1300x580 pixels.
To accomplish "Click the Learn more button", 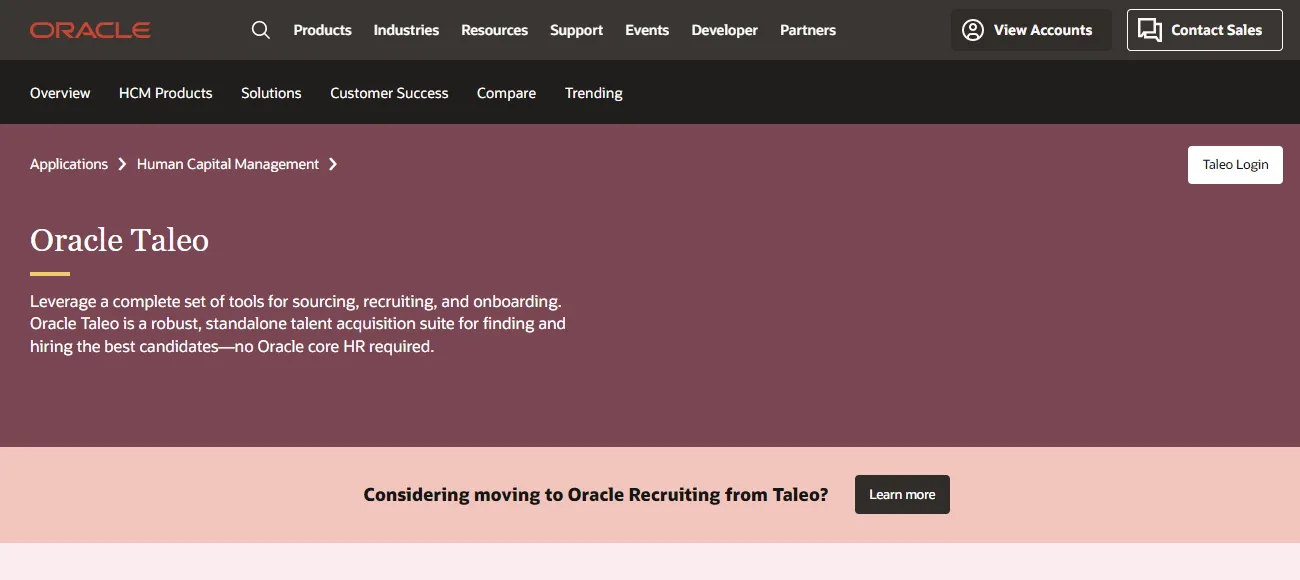I will (902, 495).
